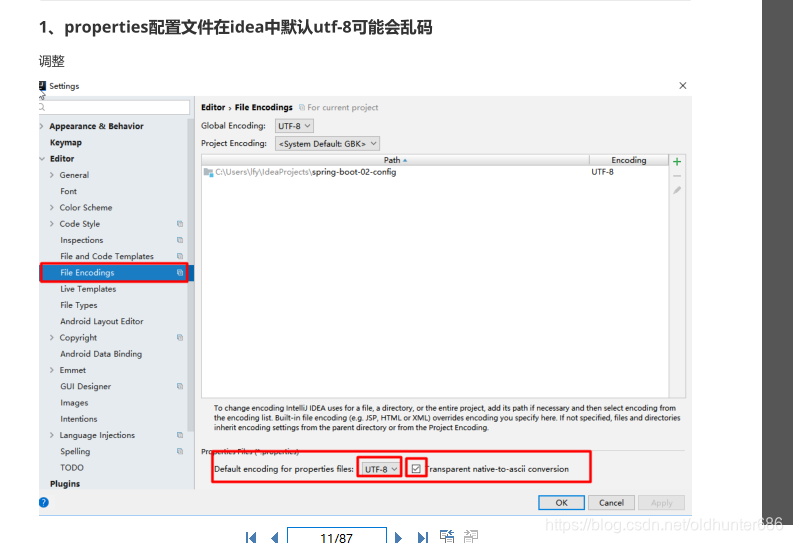Click the search magnifier icon in Settings

point(42,107)
